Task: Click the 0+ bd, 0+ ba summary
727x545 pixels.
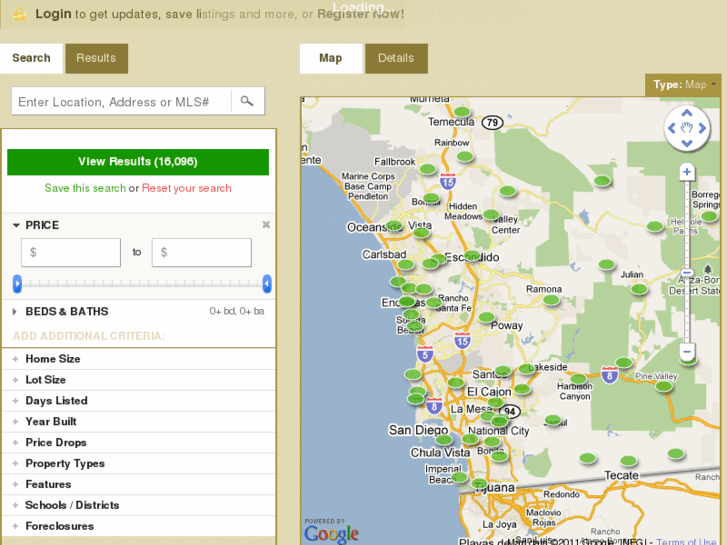Action: tap(236, 311)
